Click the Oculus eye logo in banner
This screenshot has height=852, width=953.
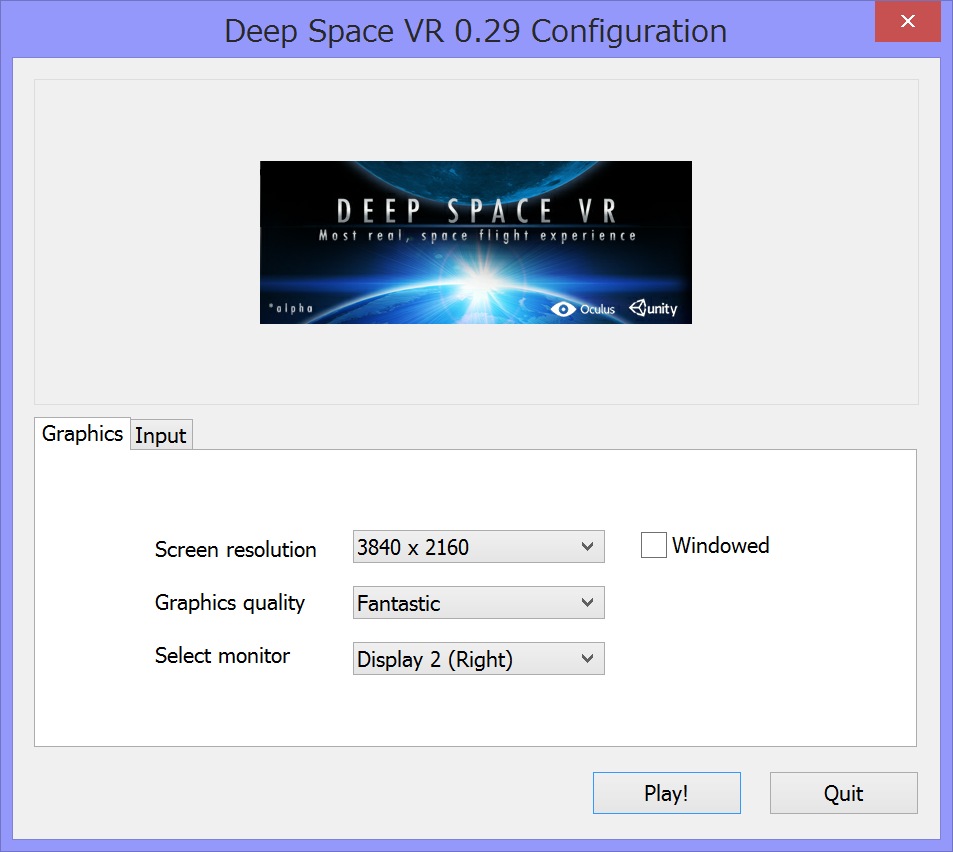click(563, 309)
